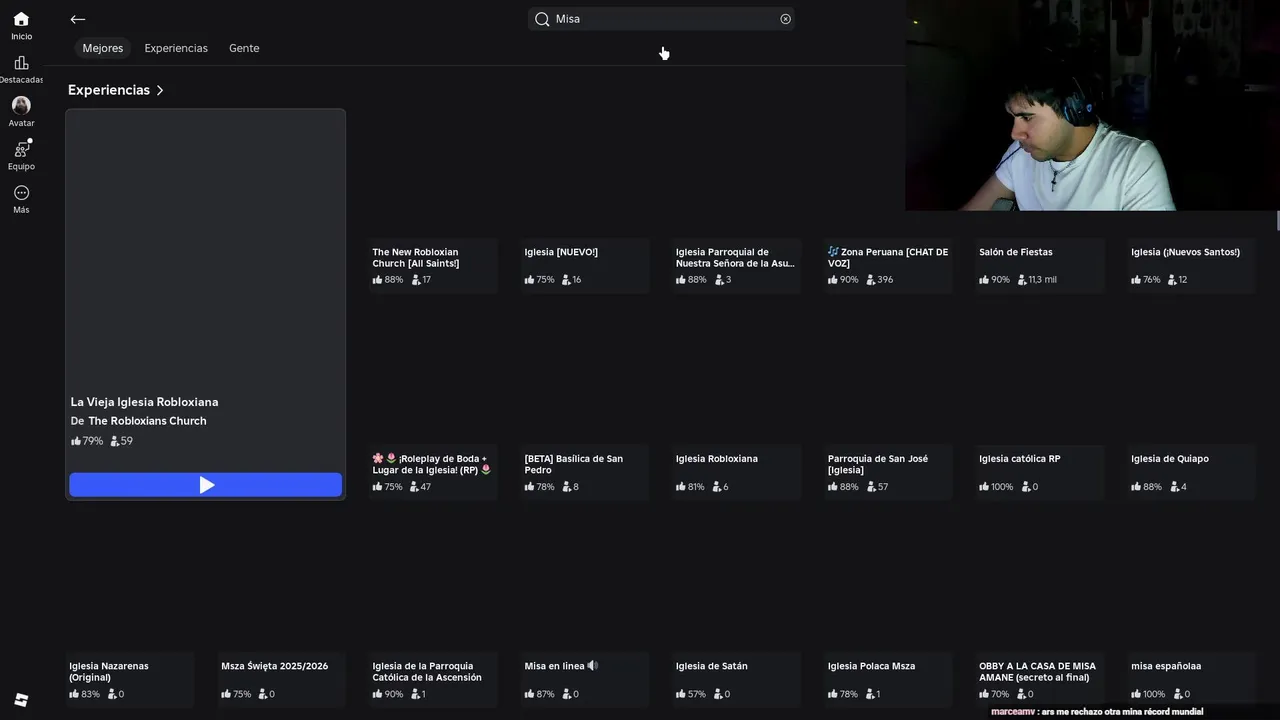Click 11,3 mil players on Salón de Fiestas
Image resolution: width=1280 pixels, height=720 pixels.
(1037, 280)
